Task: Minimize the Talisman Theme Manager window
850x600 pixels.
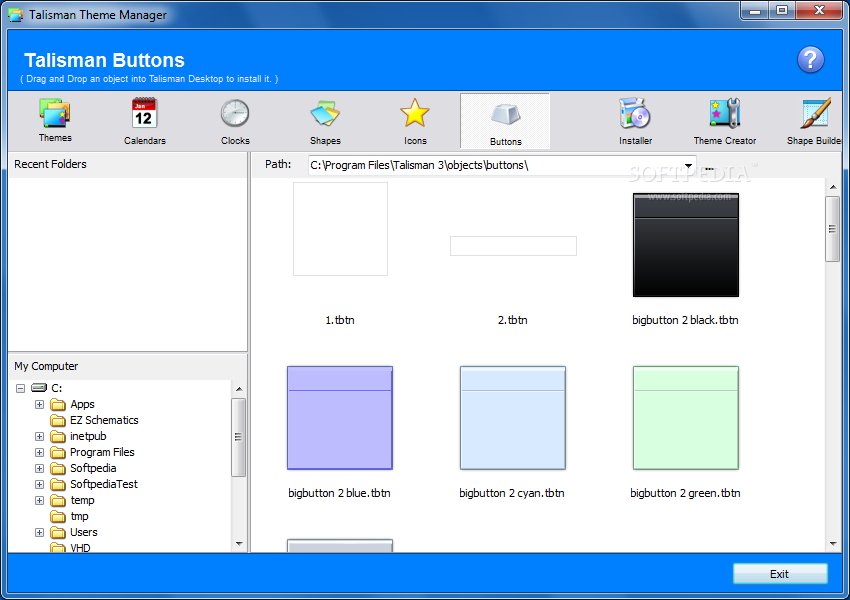Action: coord(755,10)
